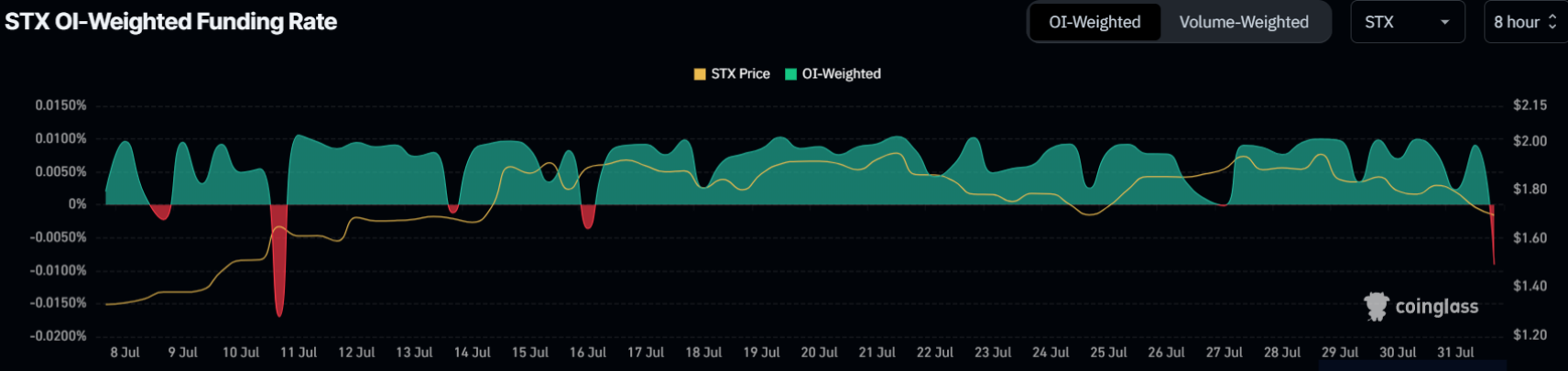Click the 25 Jul x-axis label
Image resolution: width=1568 pixels, height=371 pixels.
point(1108,353)
